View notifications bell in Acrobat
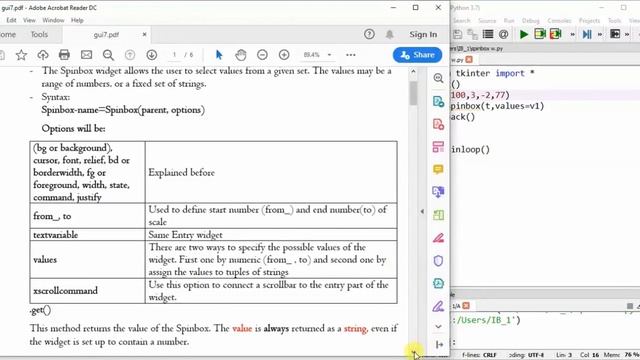The height and width of the screenshot is (360, 640). point(390,34)
